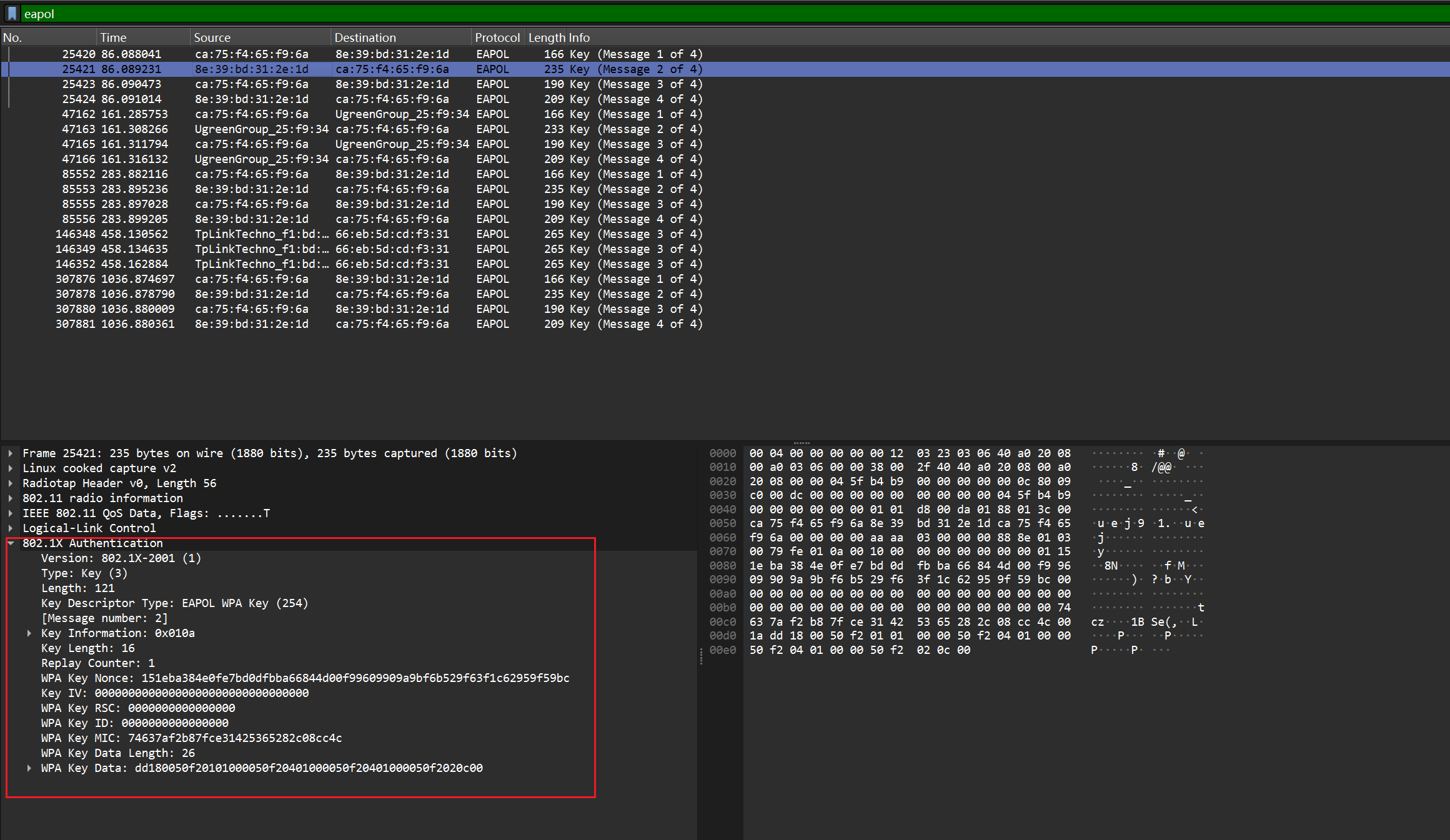The height and width of the screenshot is (840, 1450).
Task: Expand the Frame 25421 tree node
Action: tap(11, 453)
